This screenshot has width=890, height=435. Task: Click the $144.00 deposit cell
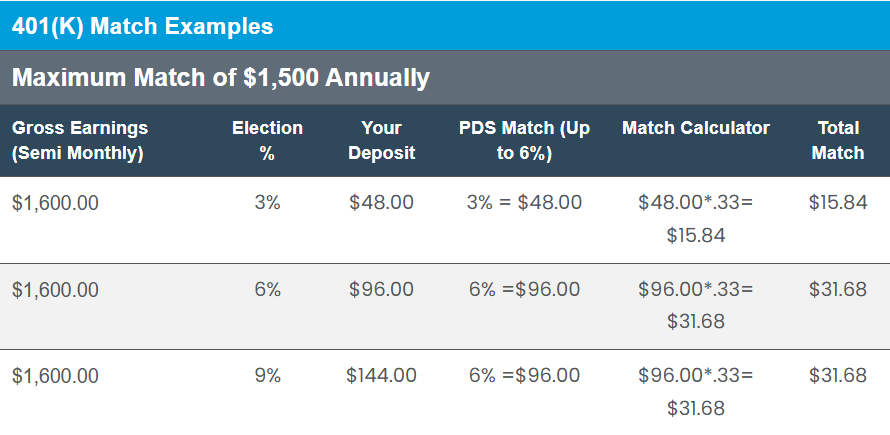[381, 376]
